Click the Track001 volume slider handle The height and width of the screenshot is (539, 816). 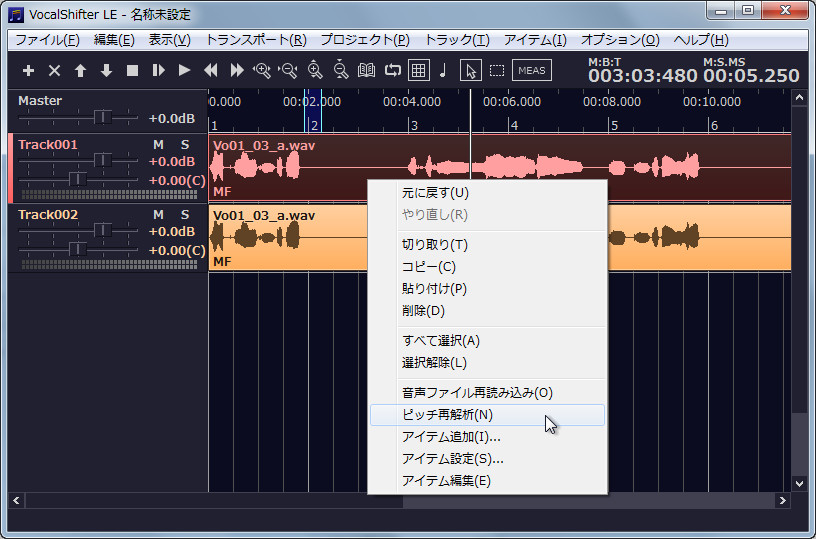(x=103, y=160)
